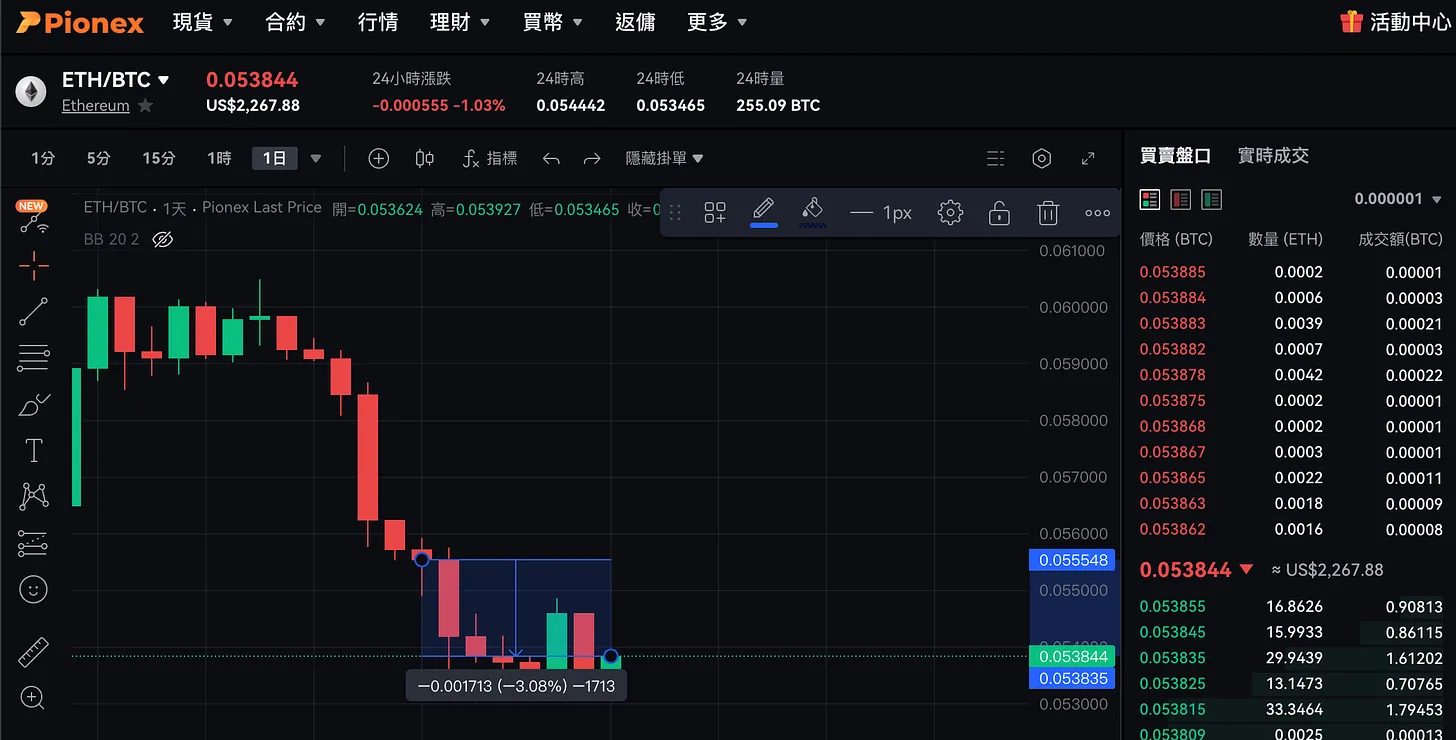
Task: Select the 1分 timeframe
Action: [x=43, y=158]
